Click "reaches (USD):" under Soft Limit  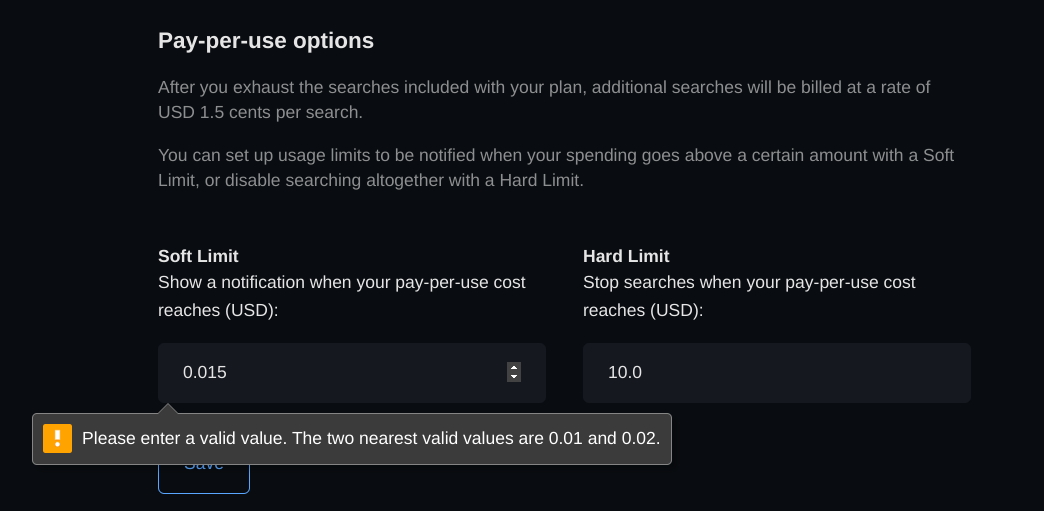pos(218,310)
